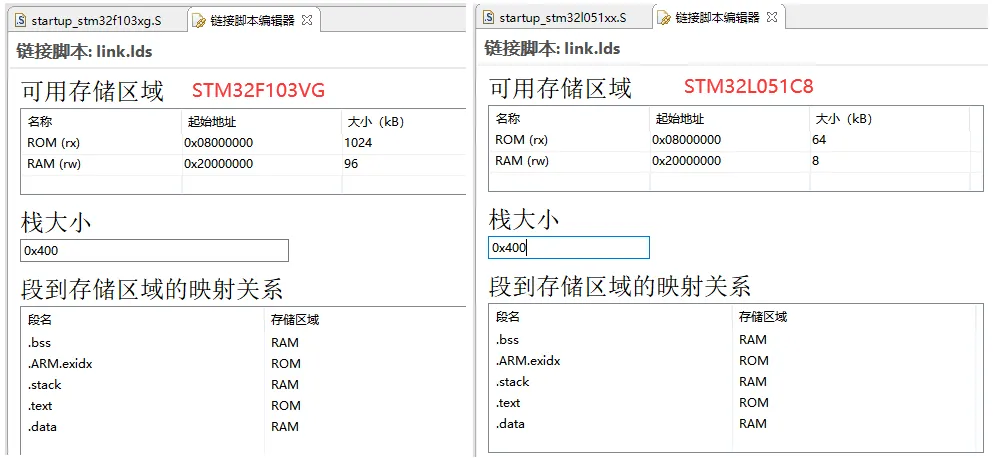Click the right linker script editor tab icon

(x=664, y=18)
